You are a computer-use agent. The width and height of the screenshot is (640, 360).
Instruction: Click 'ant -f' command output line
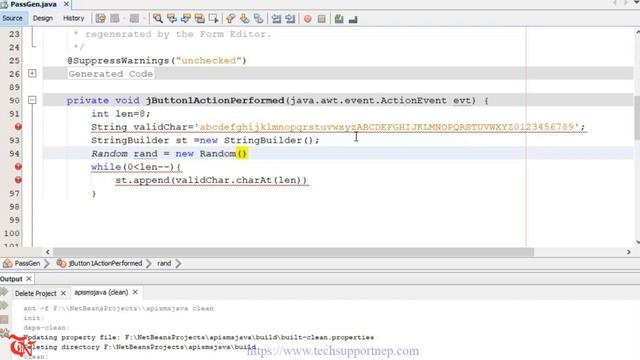click(x=118, y=309)
